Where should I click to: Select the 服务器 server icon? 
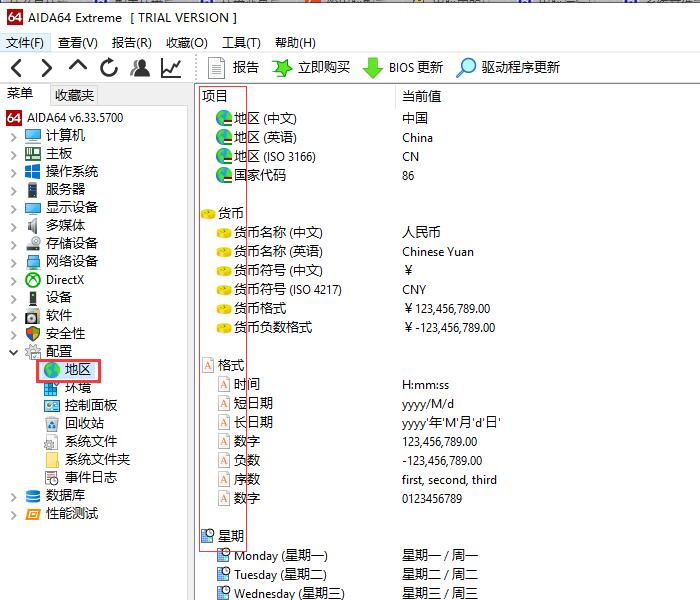tap(33, 190)
